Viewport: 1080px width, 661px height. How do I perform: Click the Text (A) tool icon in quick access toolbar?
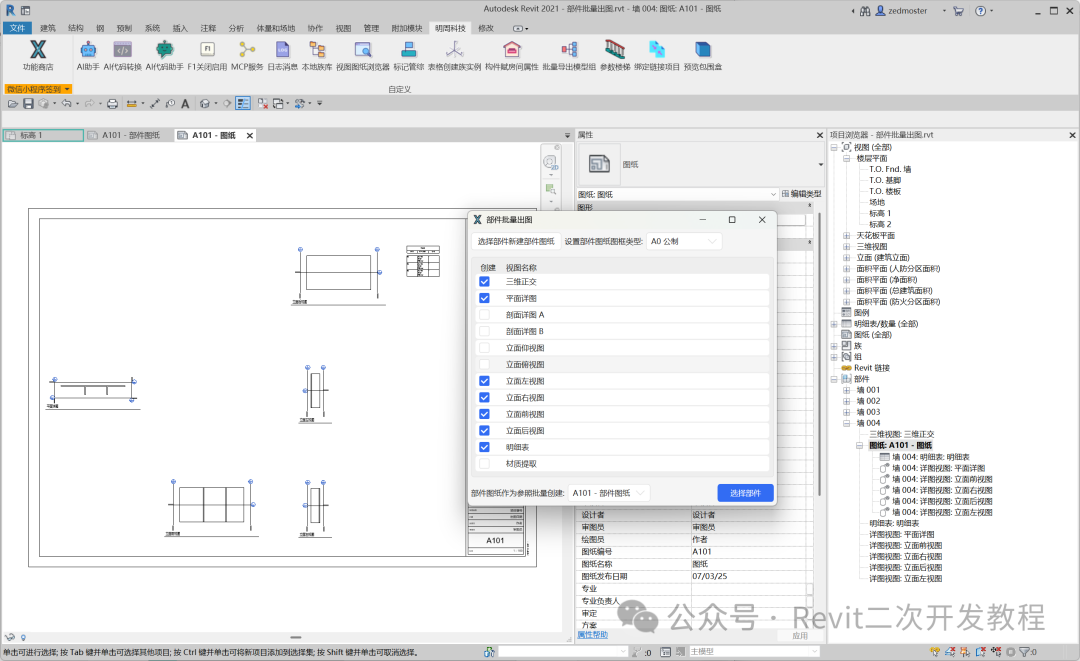tap(185, 103)
